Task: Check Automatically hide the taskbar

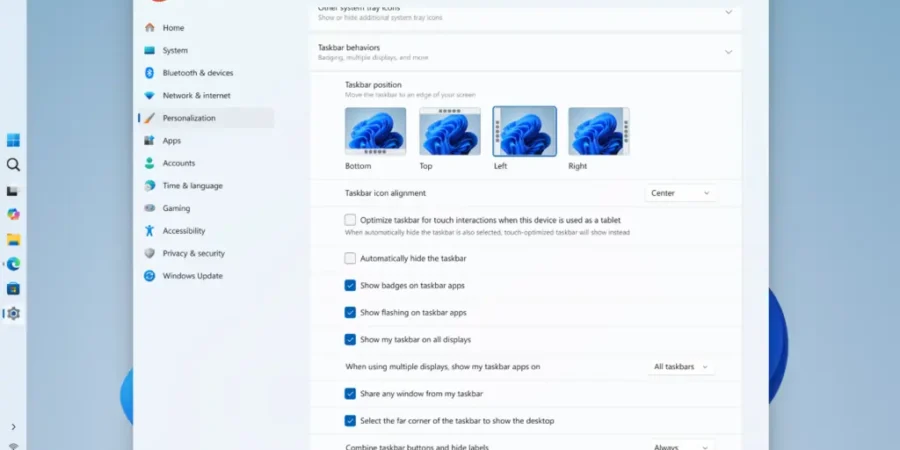Action: [350, 258]
